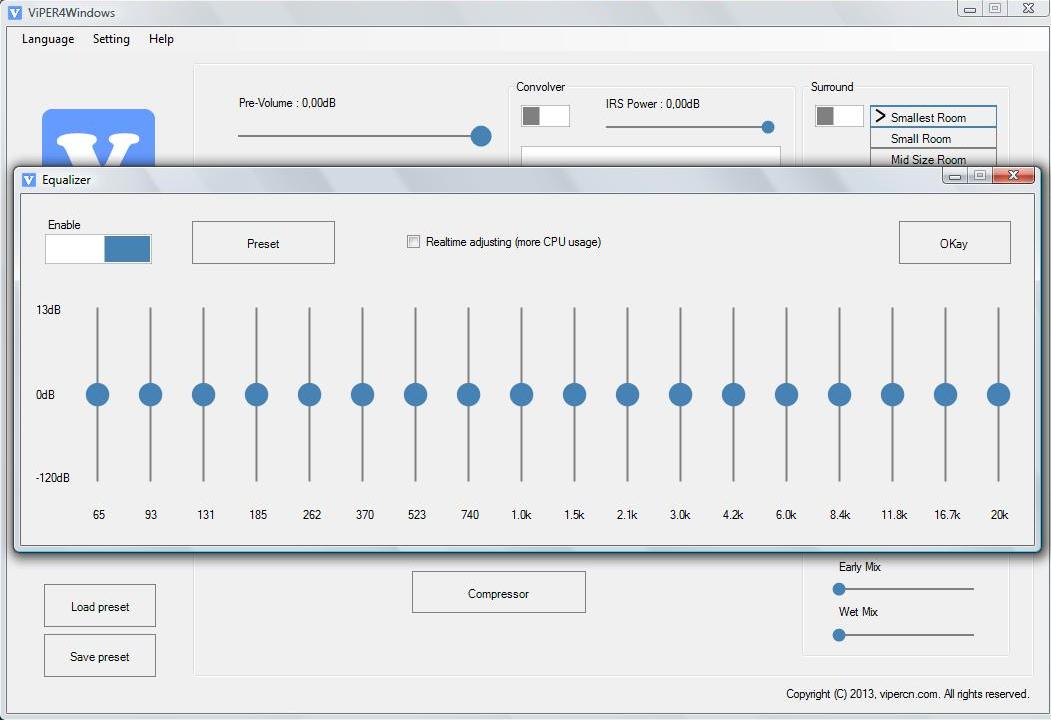Click the Pre-Volume slider handle
This screenshot has width=1051, height=720.
coord(481,136)
